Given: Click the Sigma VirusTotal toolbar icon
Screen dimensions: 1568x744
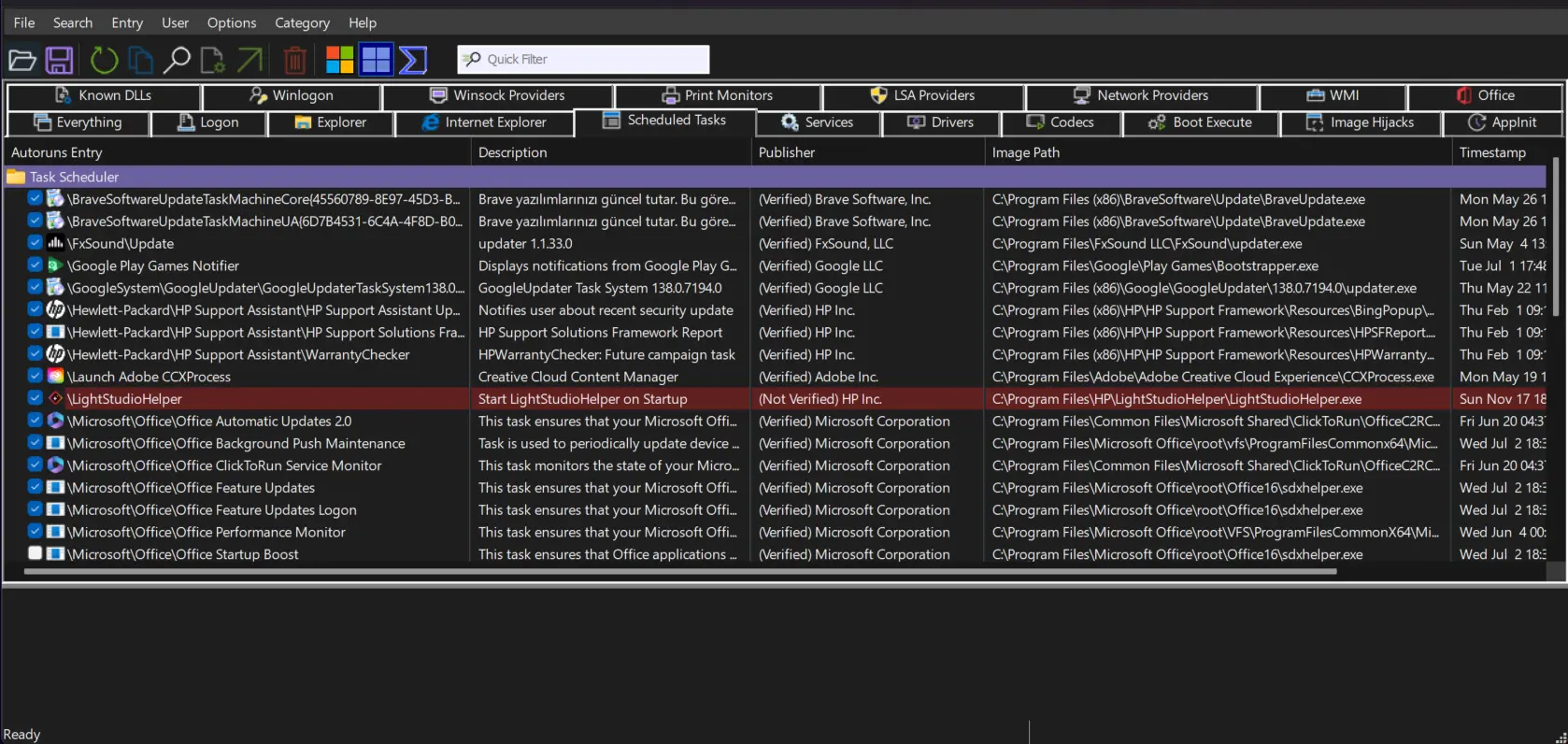Looking at the screenshot, I should coord(413,60).
